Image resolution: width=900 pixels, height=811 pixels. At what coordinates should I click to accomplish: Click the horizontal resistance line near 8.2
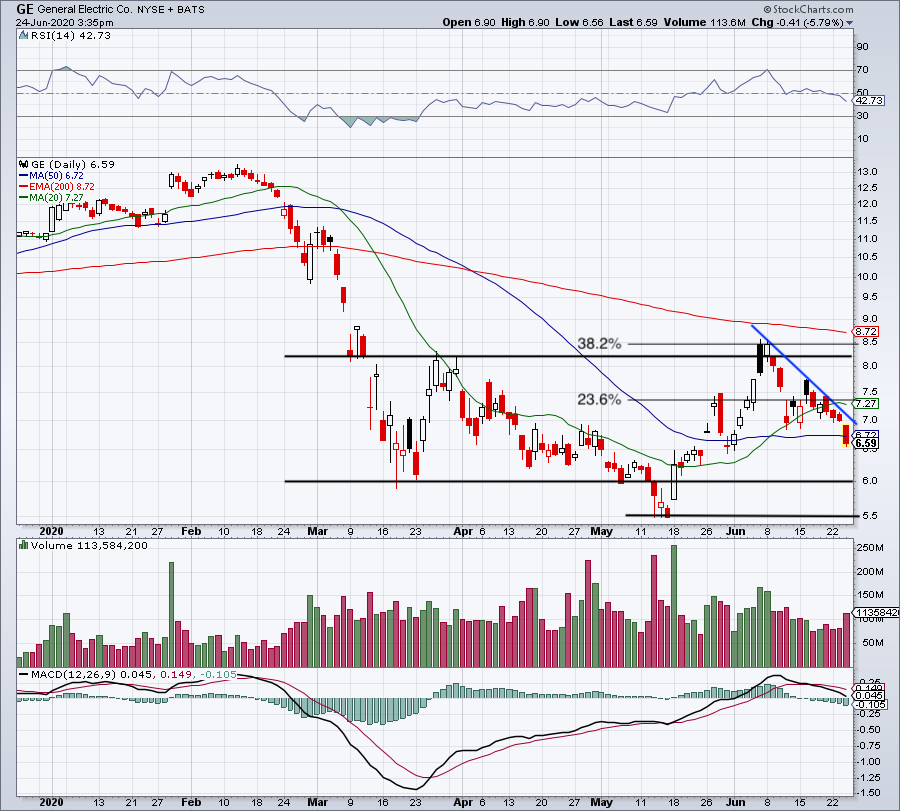[568, 356]
